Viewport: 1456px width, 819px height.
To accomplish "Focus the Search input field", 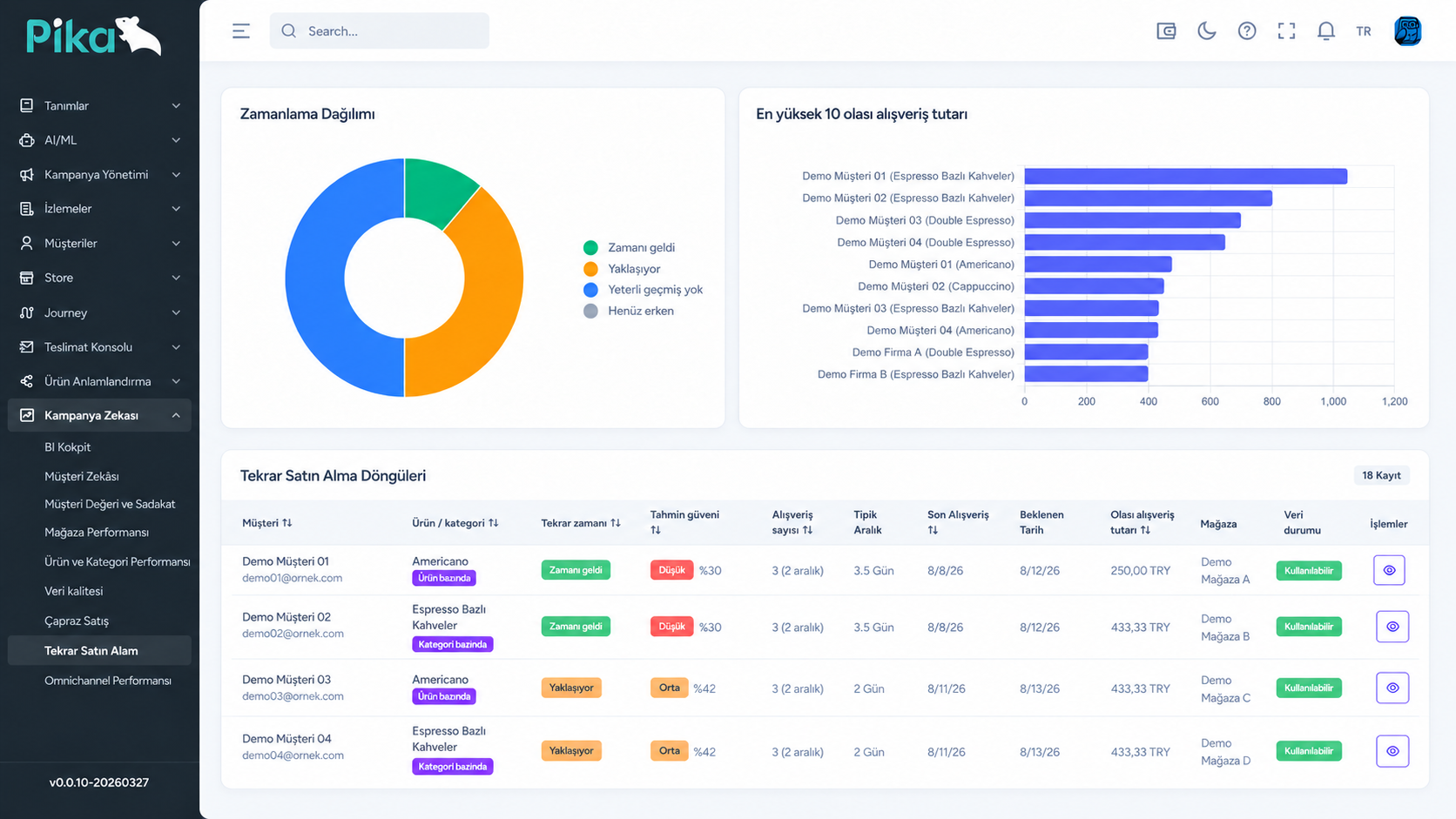I will 379,31.
